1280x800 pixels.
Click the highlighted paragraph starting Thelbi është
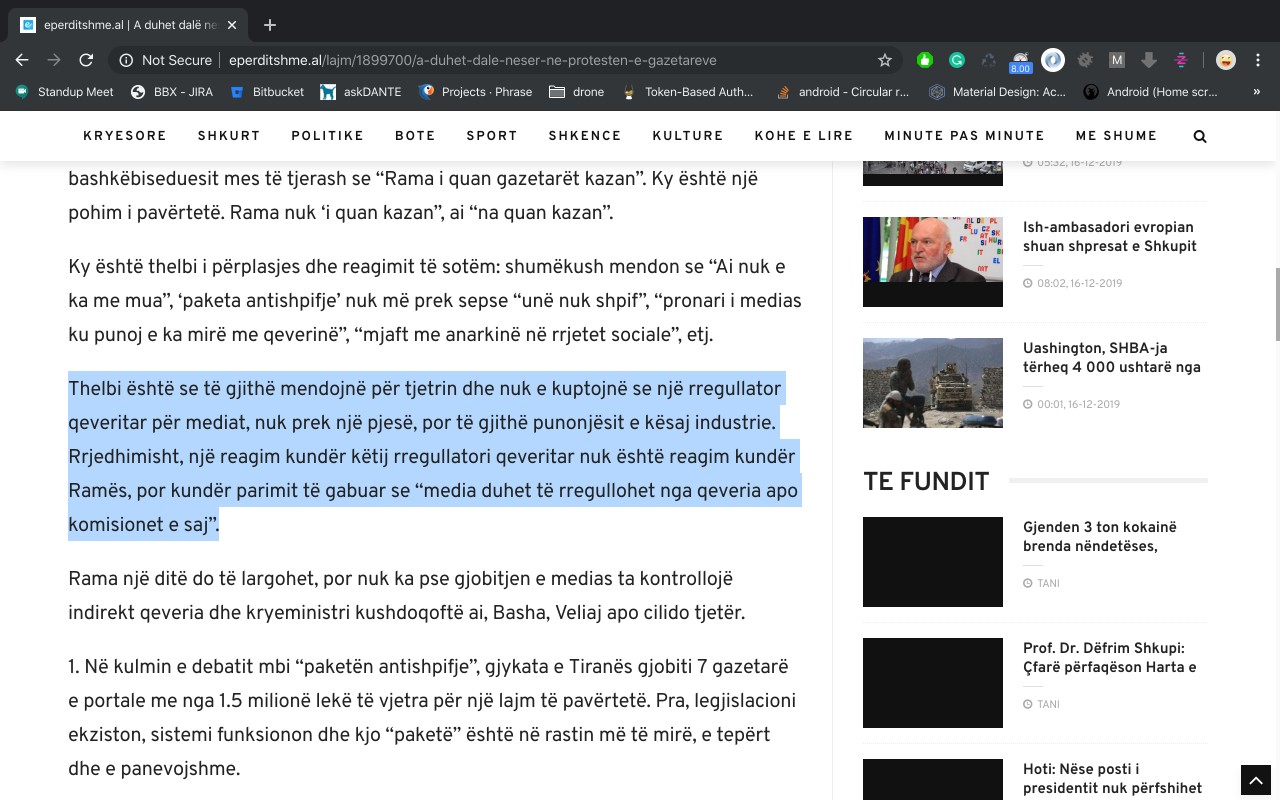tap(435, 456)
